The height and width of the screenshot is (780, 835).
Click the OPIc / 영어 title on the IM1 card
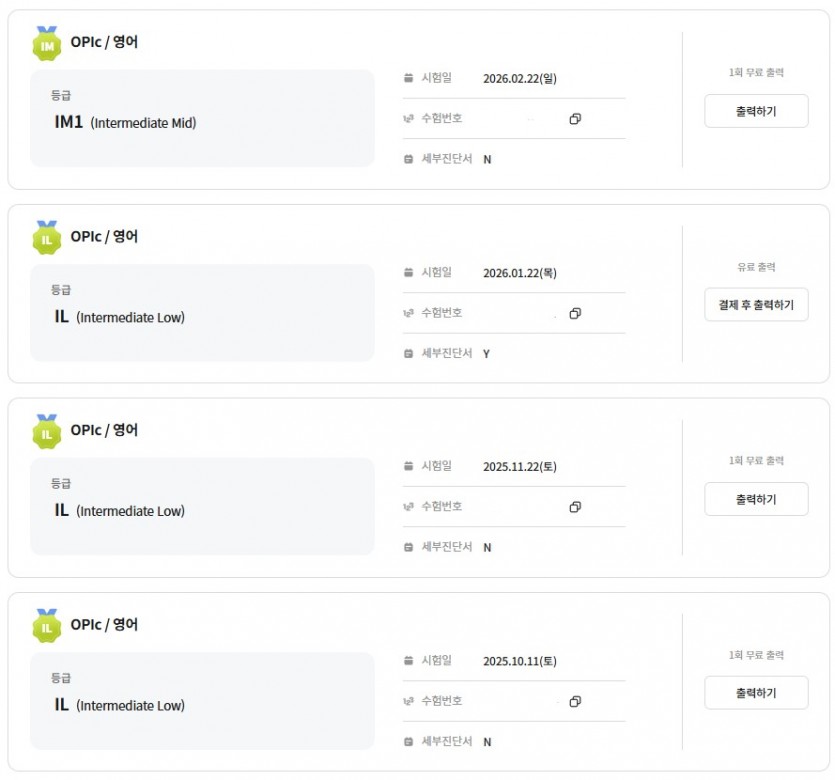[104, 42]
